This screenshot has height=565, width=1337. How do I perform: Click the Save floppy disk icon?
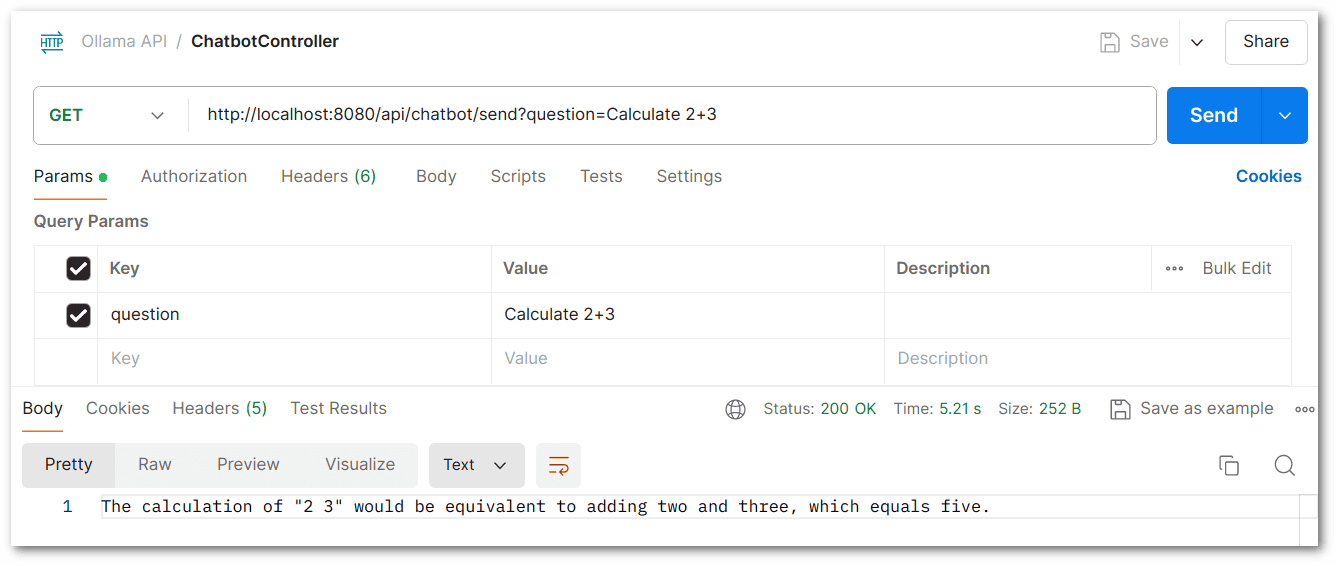[1109, 42]
